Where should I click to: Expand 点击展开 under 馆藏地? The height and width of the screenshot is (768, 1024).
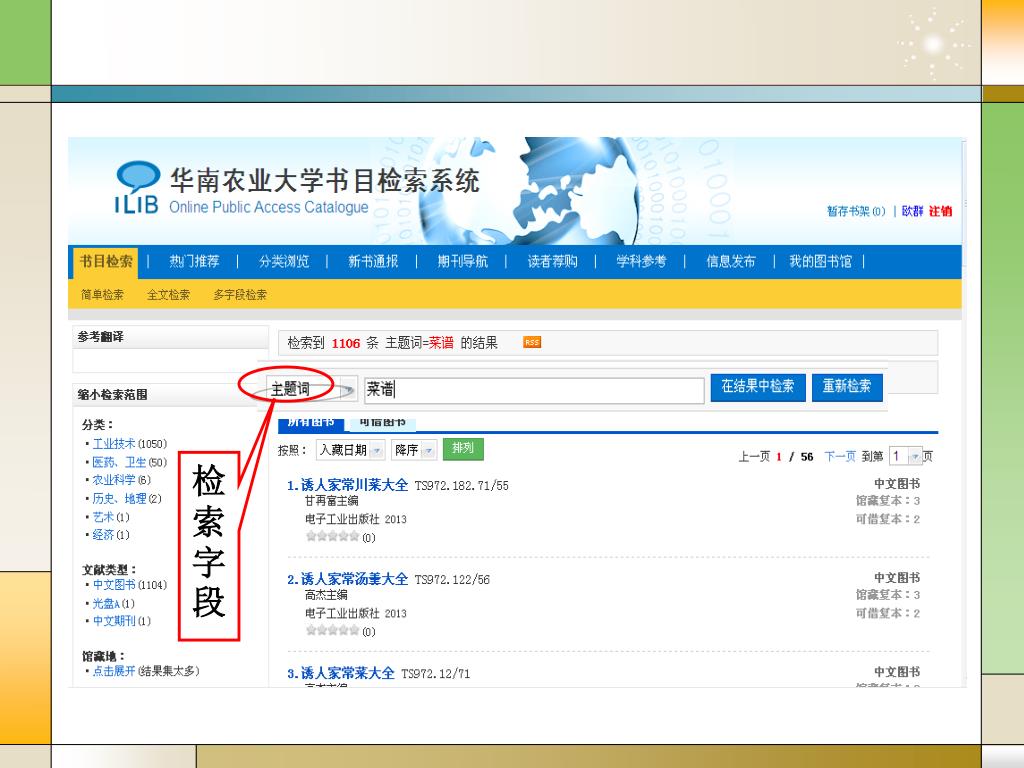[114, 671]
